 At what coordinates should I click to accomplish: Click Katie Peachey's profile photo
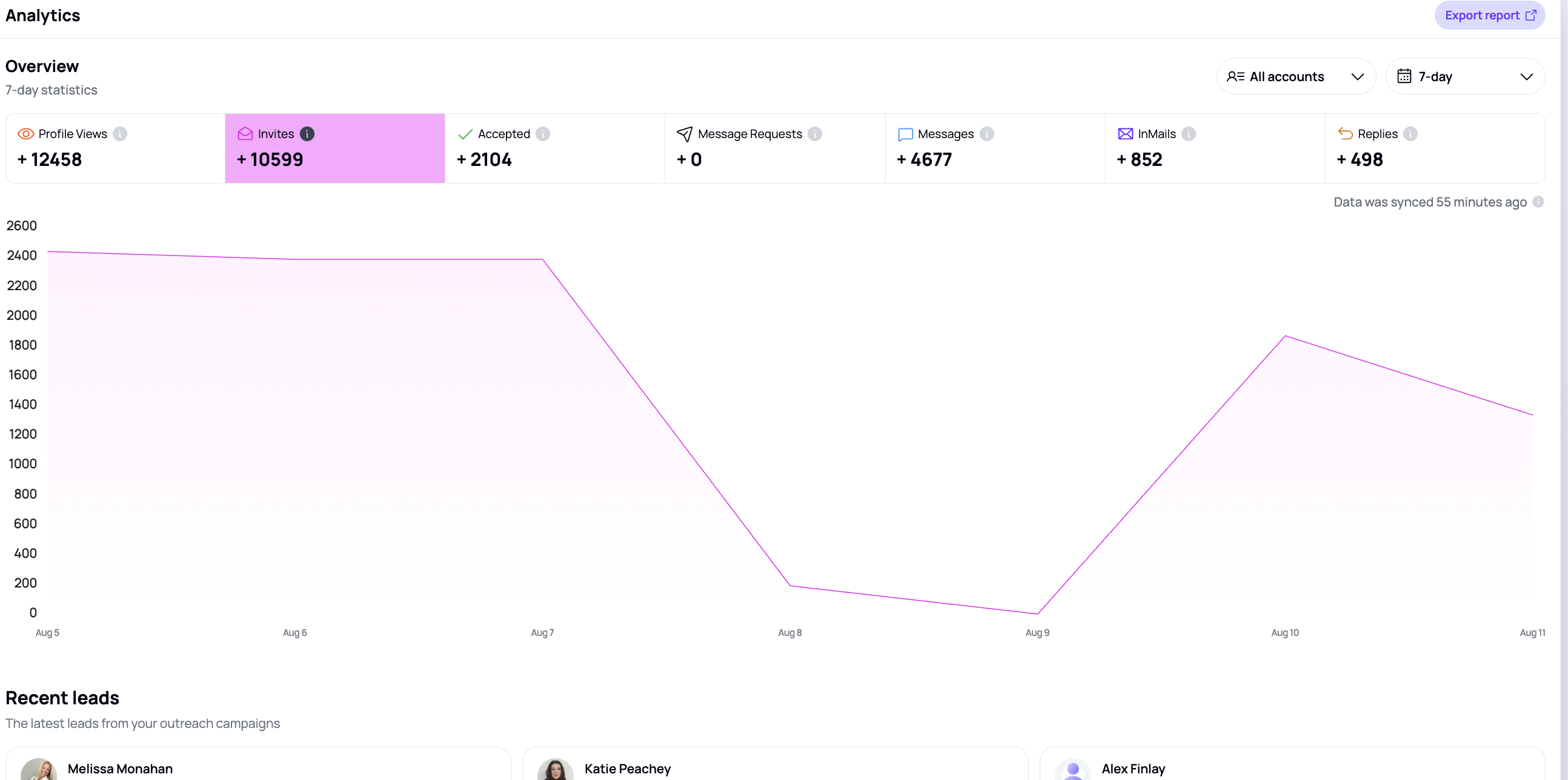pyautogui.click(x=555, y=769)
